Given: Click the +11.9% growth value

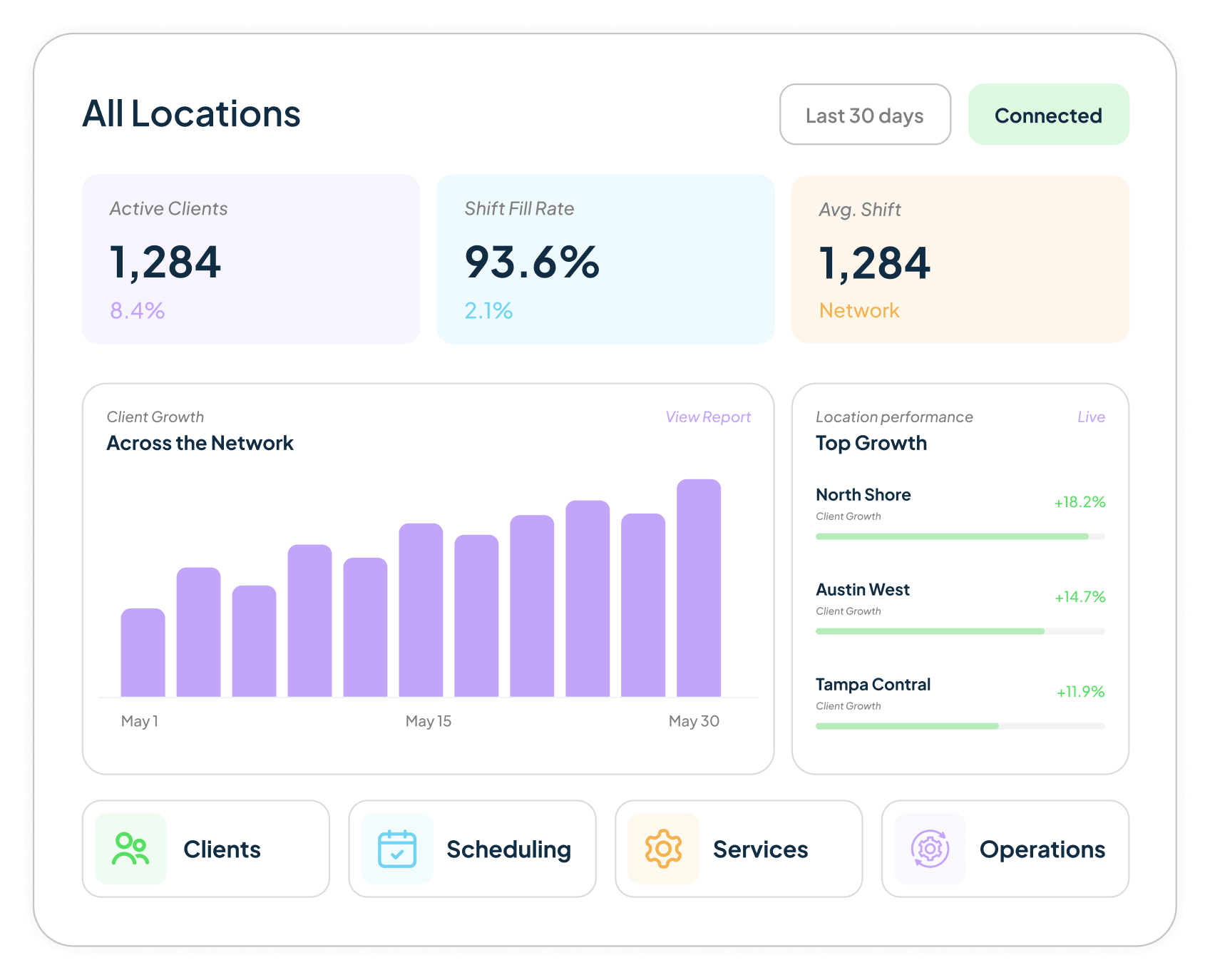Looking at the screenshot, I should (x=1080, y=692).
